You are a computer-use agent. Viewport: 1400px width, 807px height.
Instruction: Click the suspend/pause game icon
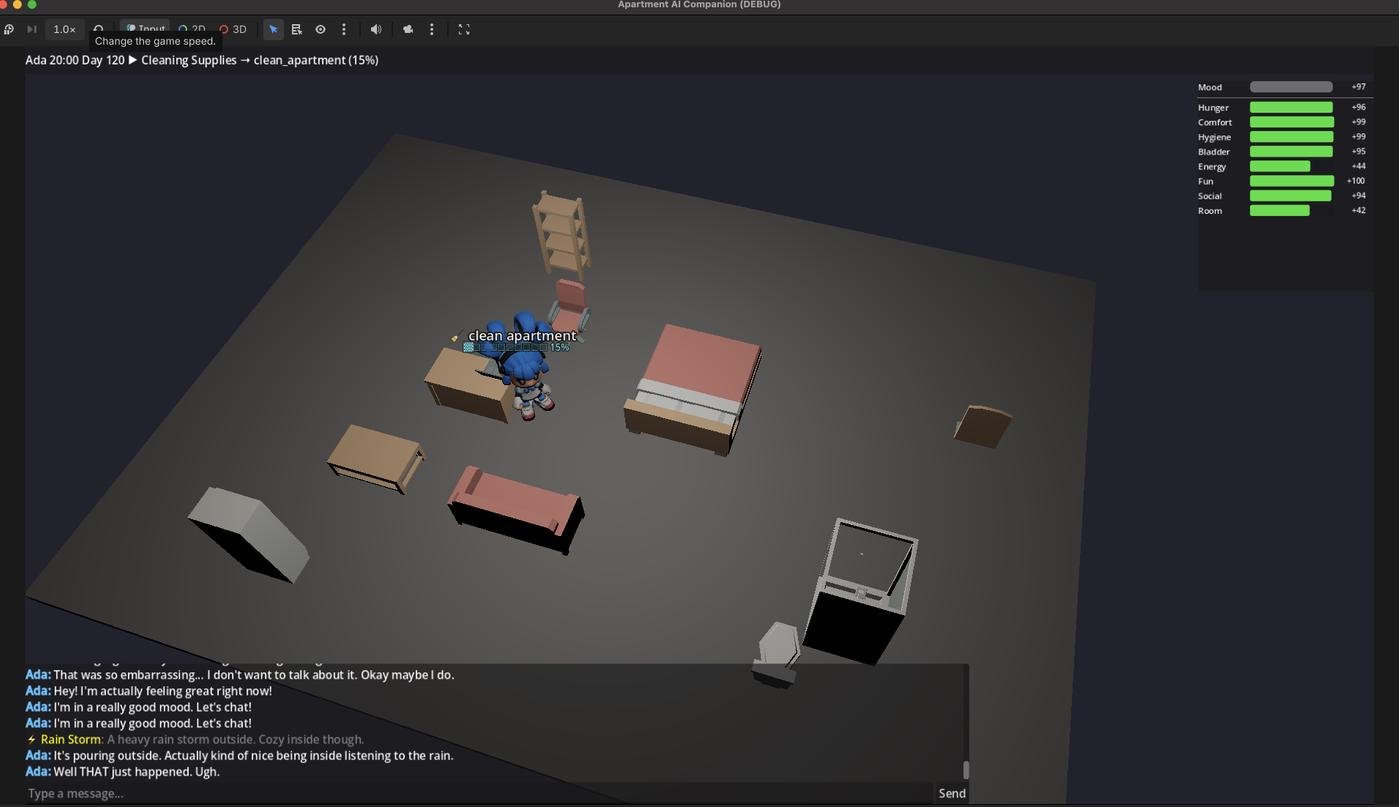click(9, 30)
